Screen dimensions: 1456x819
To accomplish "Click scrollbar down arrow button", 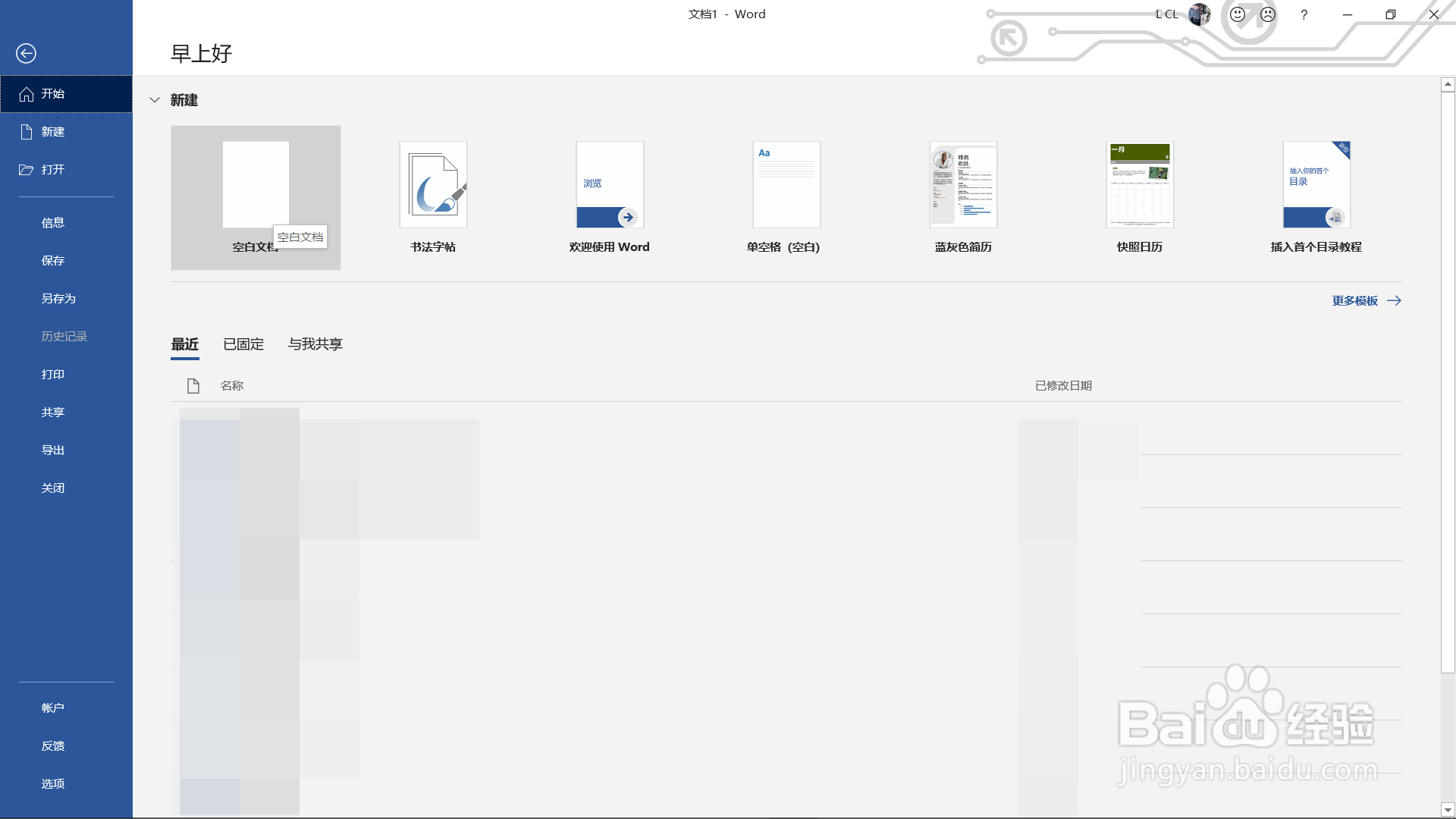I will (x=1448, y=809).
